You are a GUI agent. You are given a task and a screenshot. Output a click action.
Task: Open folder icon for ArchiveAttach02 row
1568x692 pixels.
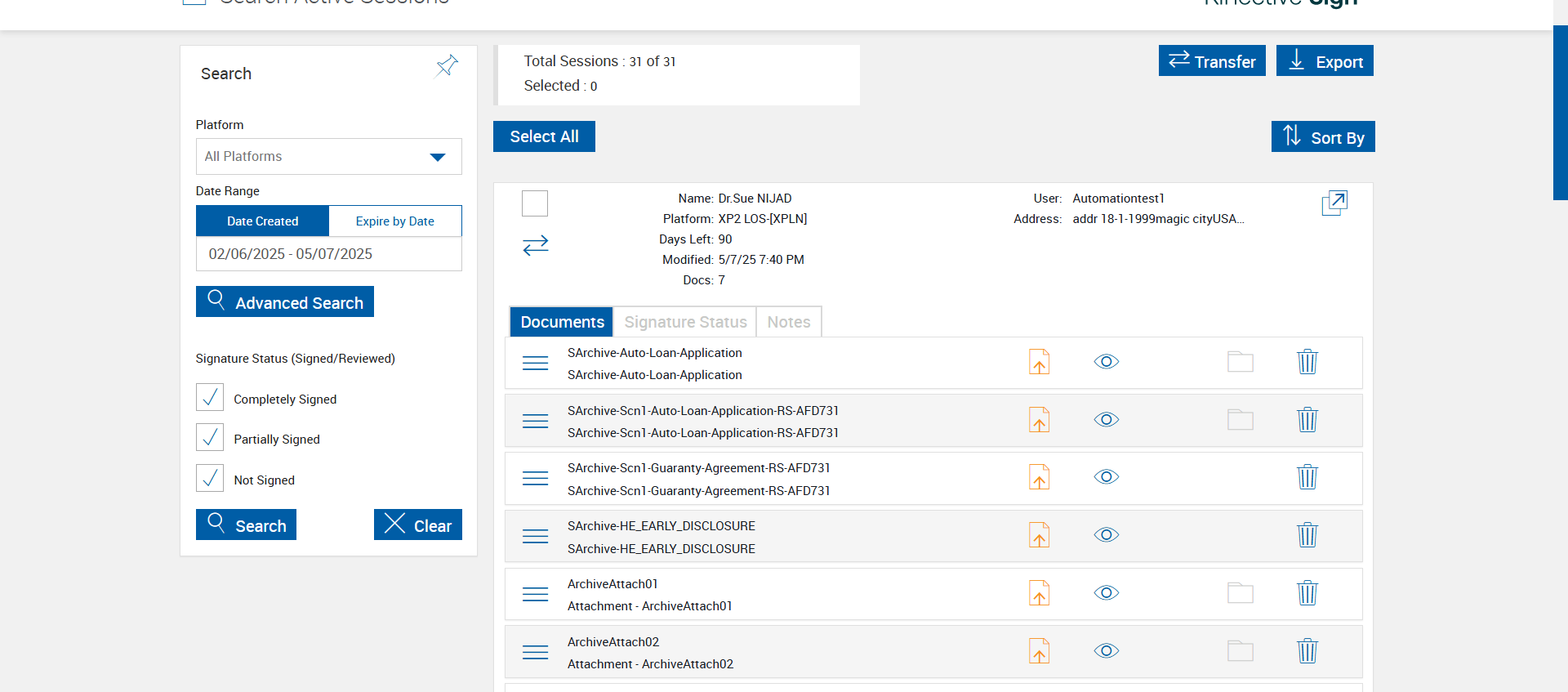click(1240, 651)
